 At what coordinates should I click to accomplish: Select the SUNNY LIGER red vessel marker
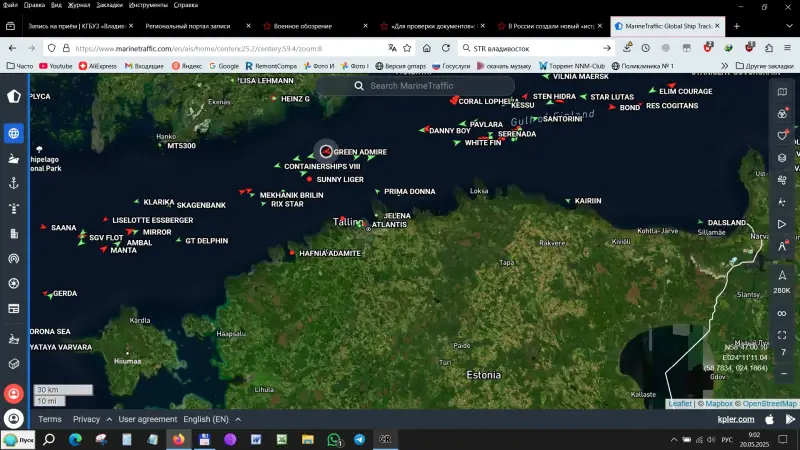309,180
